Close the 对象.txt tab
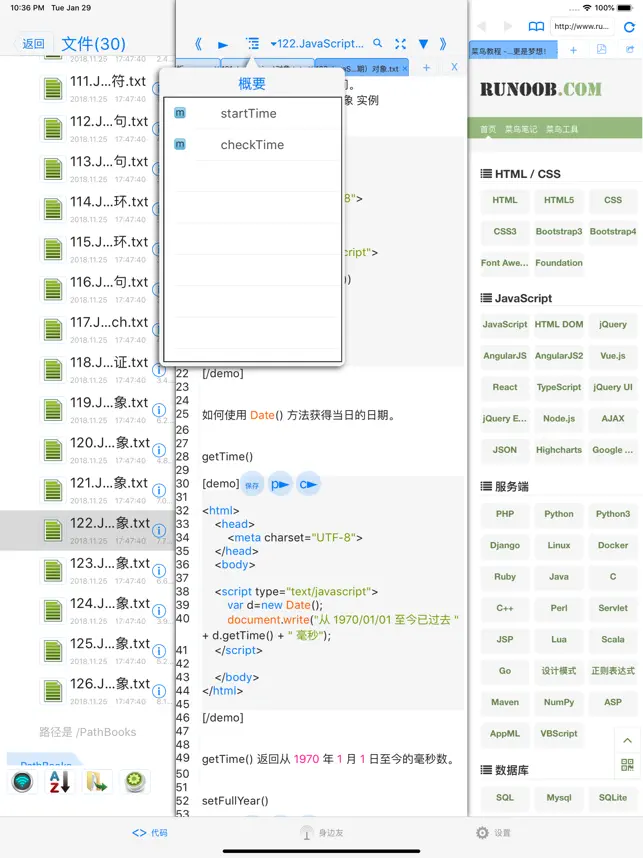Image resolution: width=643 pixels, height=858 pixels. pos(405,69)
